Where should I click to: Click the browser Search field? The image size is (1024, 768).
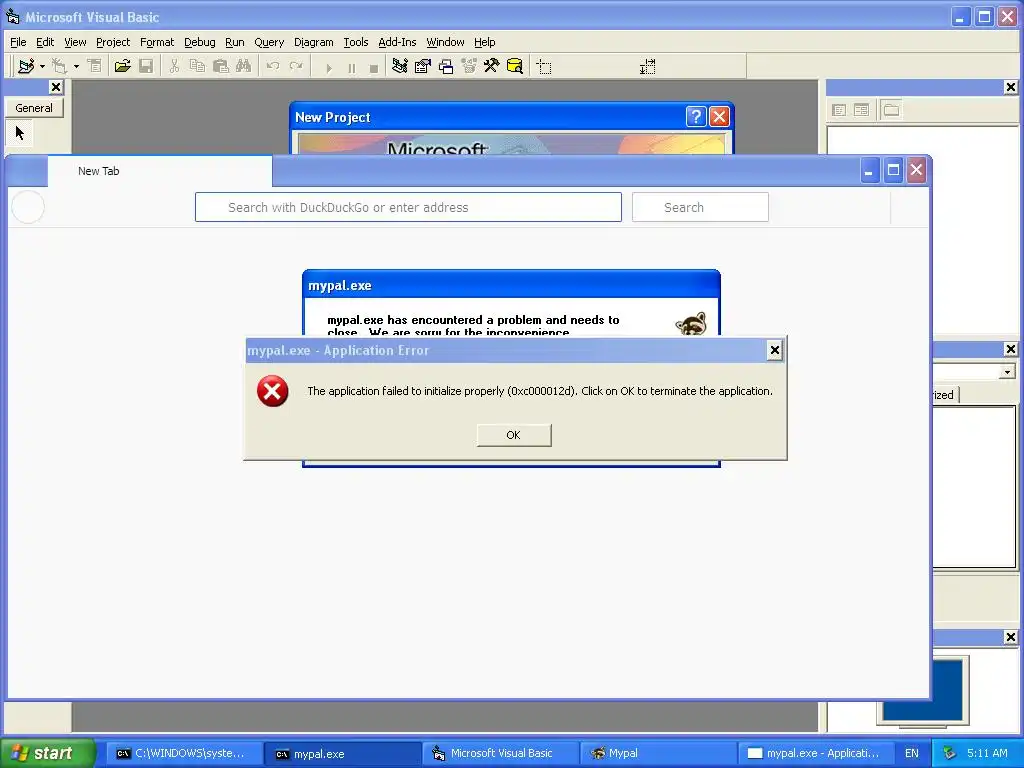700,207
